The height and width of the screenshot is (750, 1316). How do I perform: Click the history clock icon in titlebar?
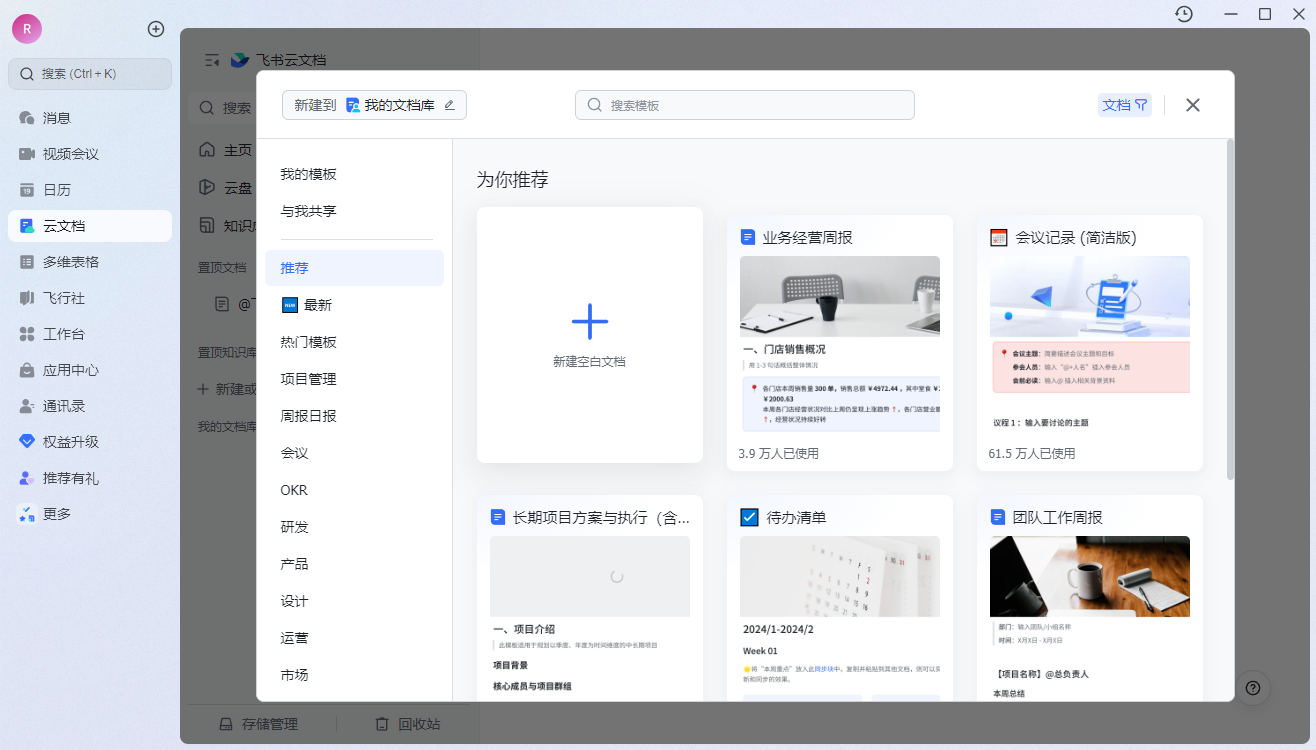[x=1183, y=14]
